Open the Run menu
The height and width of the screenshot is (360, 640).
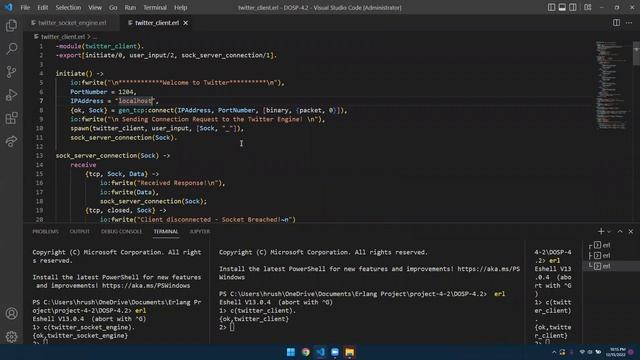(x=130, y=7)
